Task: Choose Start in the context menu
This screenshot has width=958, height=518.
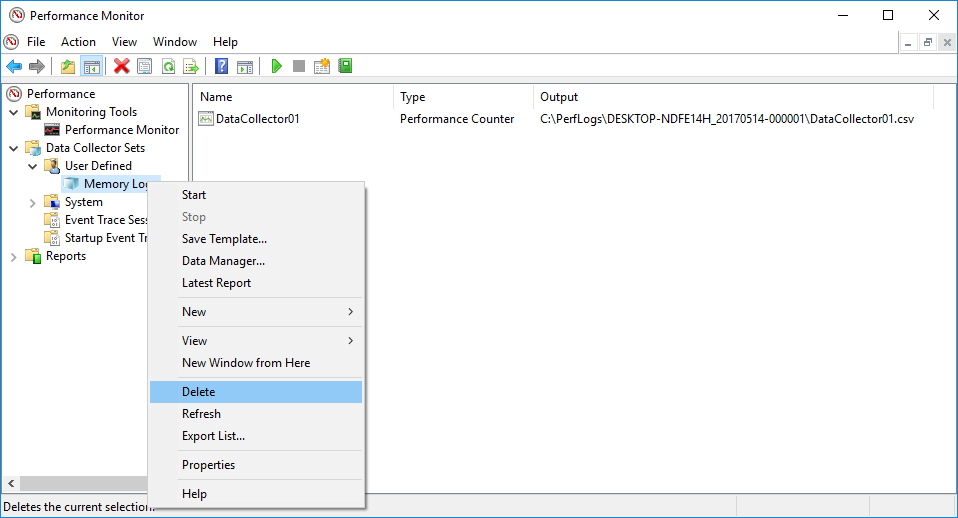Action: pos(256,195)
